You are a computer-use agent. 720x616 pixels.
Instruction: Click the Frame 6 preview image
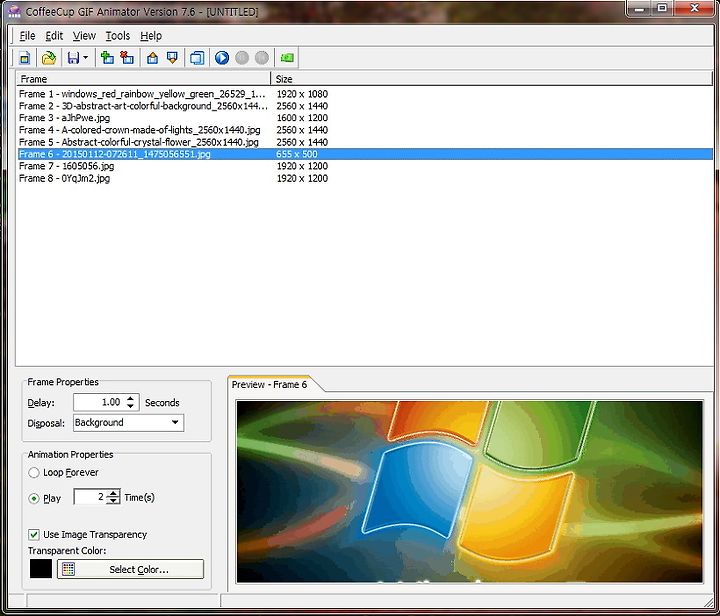(469, 492)
